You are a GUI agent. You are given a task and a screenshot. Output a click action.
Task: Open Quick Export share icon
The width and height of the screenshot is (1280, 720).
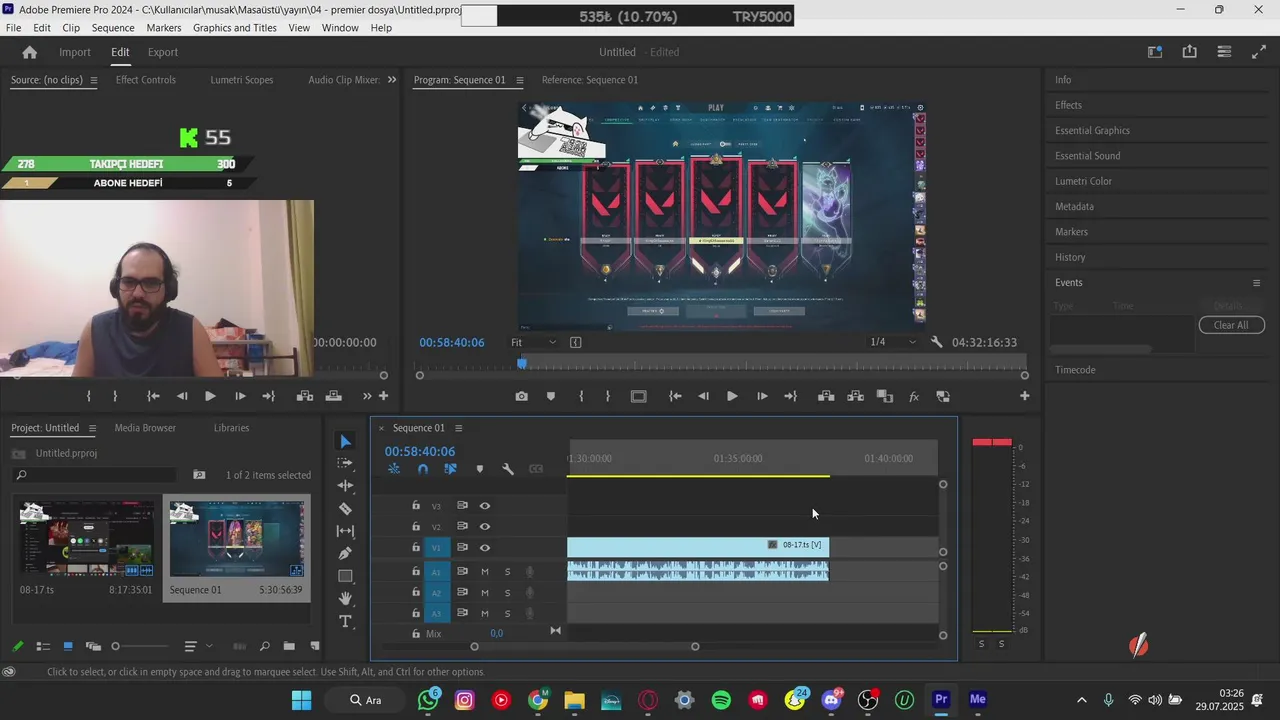(x=1189, y=52)
